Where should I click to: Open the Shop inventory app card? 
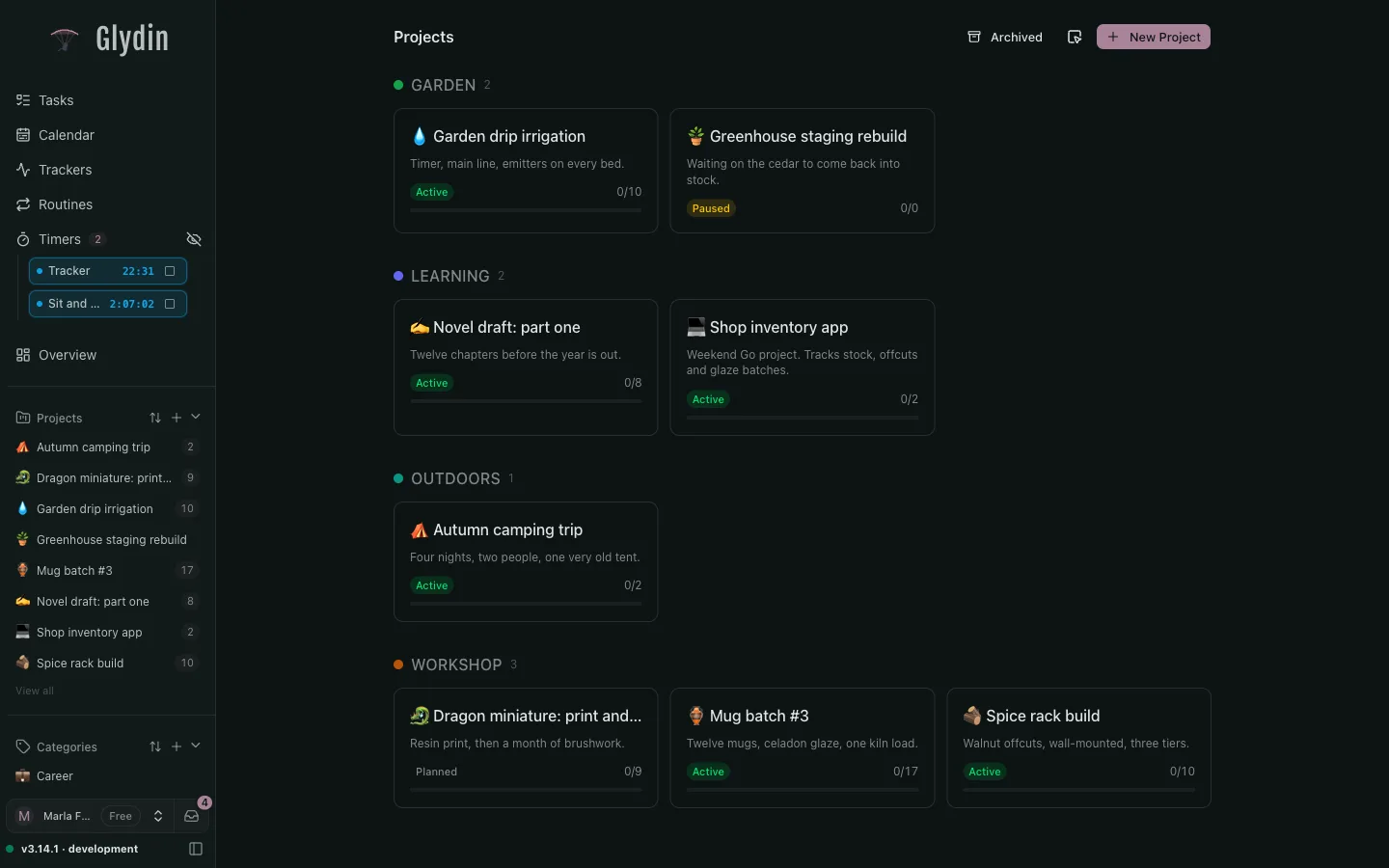coord(803,367)
